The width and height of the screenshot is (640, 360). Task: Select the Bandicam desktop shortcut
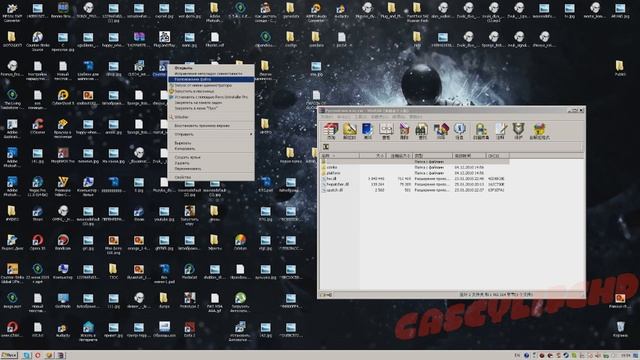[63, 242]
